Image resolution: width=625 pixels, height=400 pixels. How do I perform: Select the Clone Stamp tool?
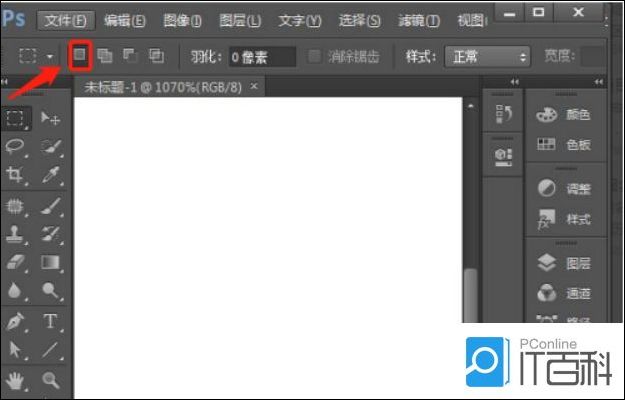(x=15, y=234)
